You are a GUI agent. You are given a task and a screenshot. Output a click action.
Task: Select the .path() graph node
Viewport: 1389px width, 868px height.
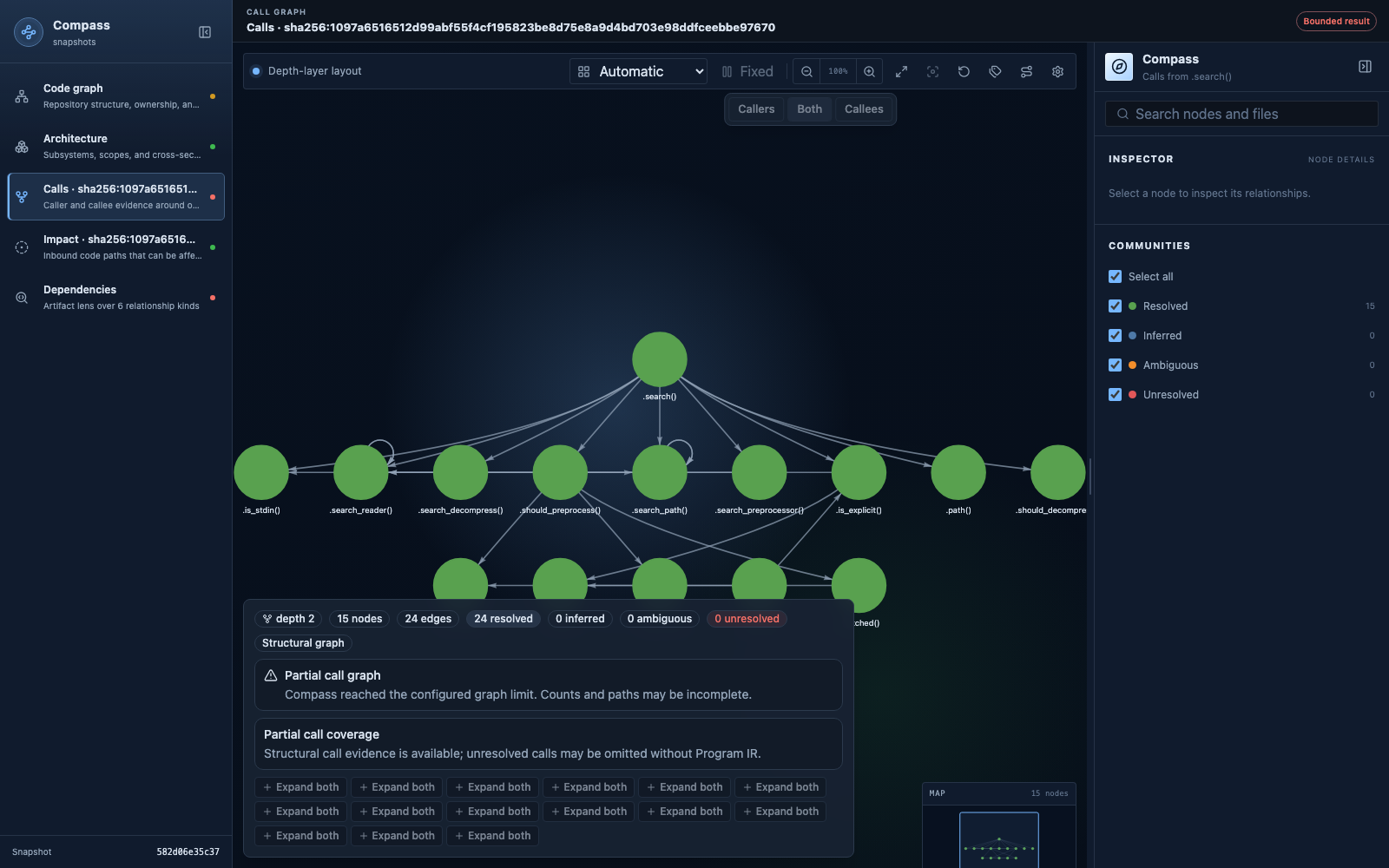tap(958, 472)
